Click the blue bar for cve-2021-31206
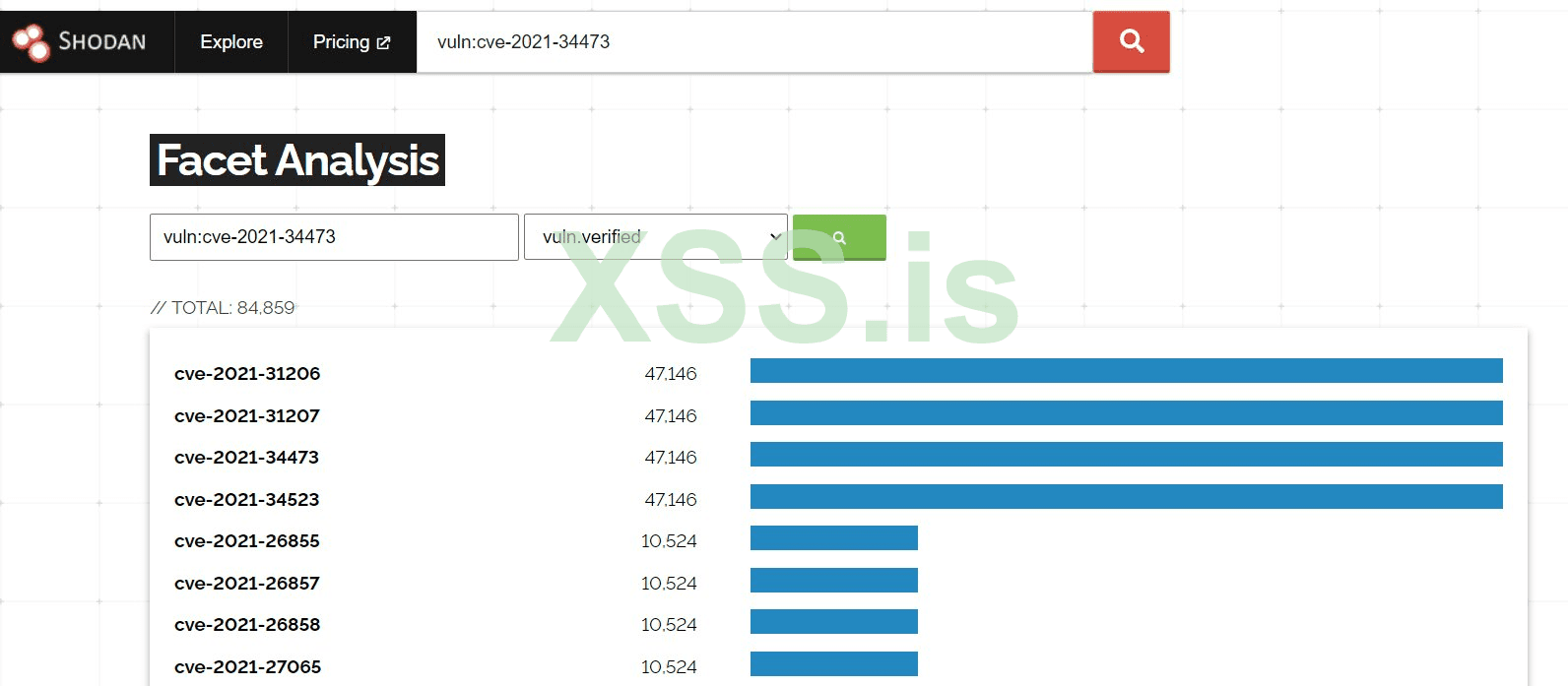The width and height of the screenshot is (1568, 686). tap(1127, 370)
